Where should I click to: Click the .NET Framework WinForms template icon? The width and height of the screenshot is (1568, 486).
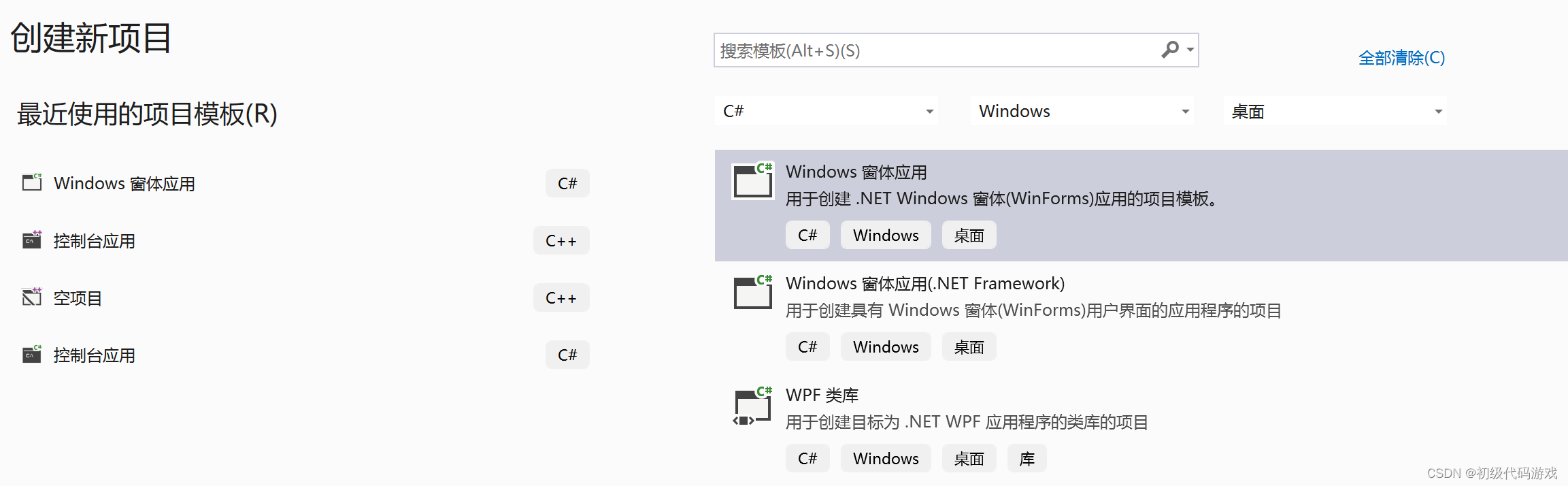pyautogui.click(x=753, y=293)
